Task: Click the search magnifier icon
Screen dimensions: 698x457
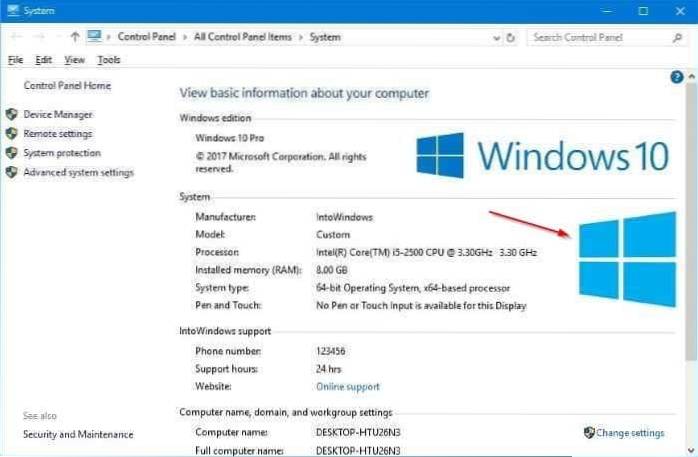Action: click(670, 37)
